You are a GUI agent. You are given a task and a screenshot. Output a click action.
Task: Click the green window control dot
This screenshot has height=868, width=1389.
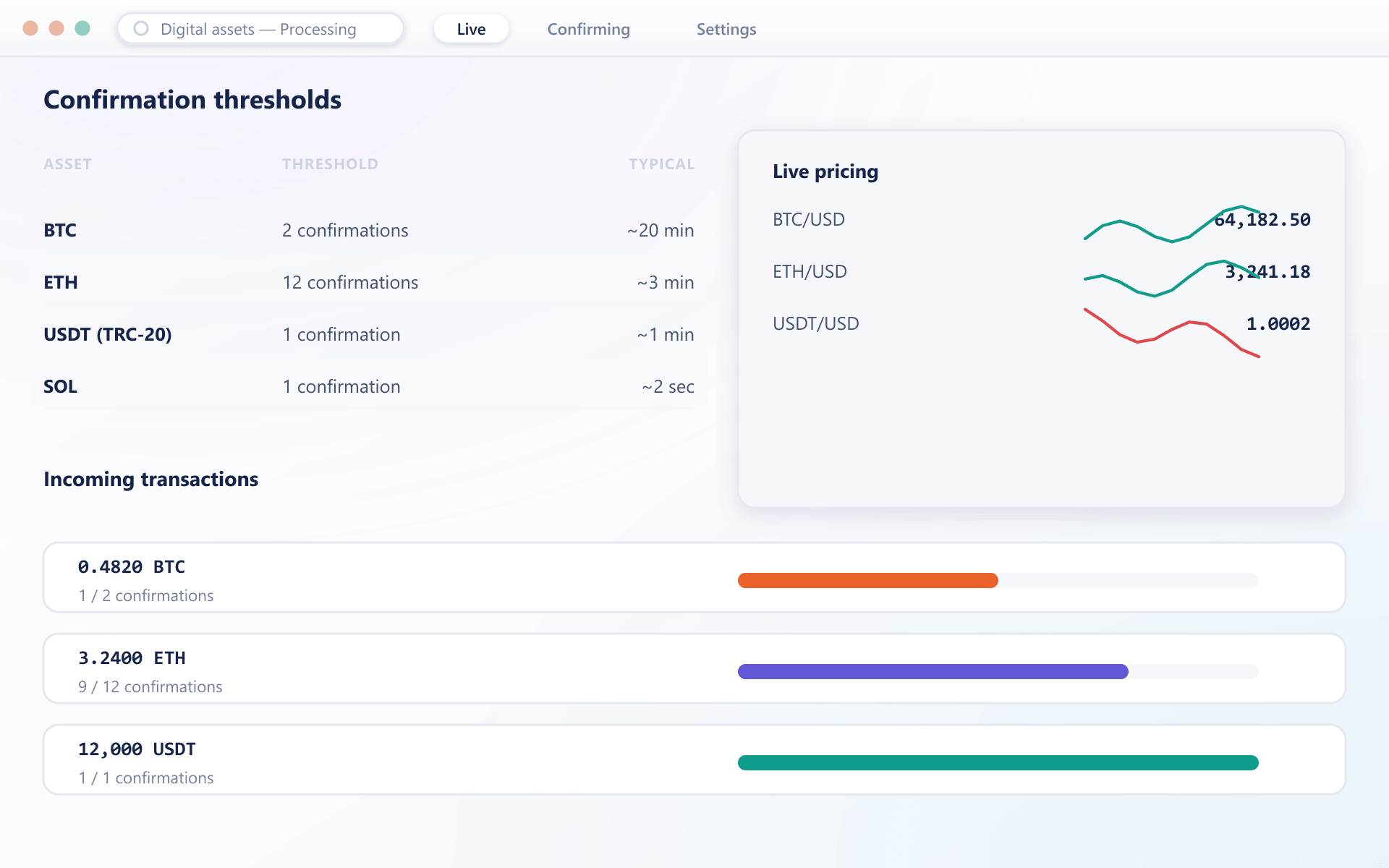[x=82, y=28]
